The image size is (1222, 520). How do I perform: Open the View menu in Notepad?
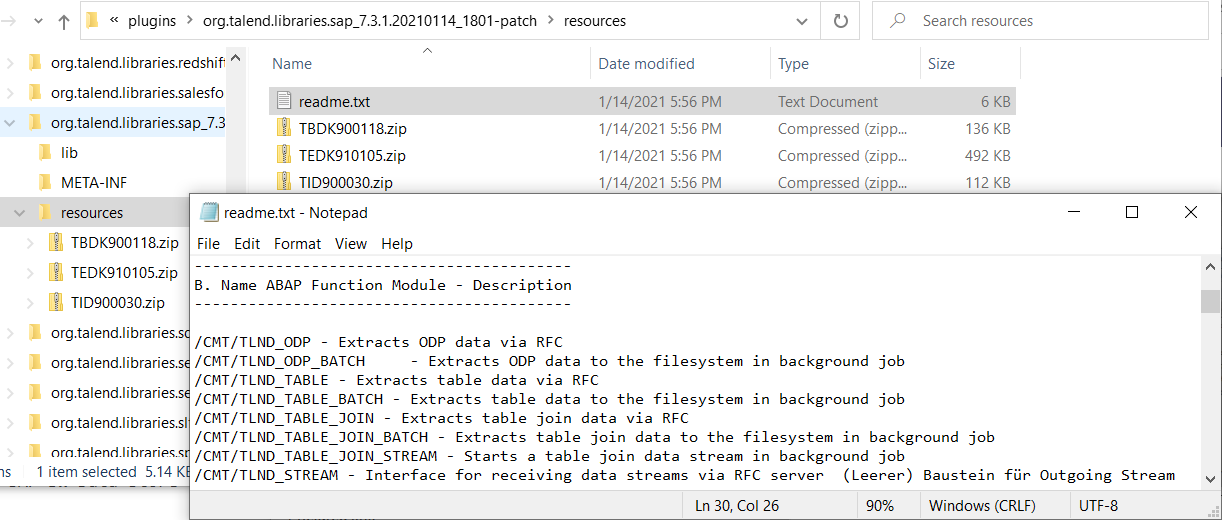[x=350, y=243]
